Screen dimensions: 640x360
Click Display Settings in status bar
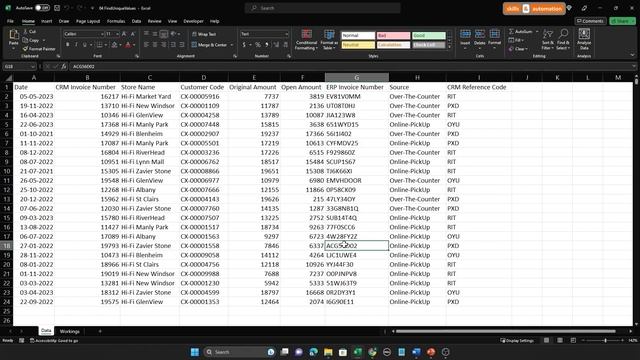click(x=517, y=340)
